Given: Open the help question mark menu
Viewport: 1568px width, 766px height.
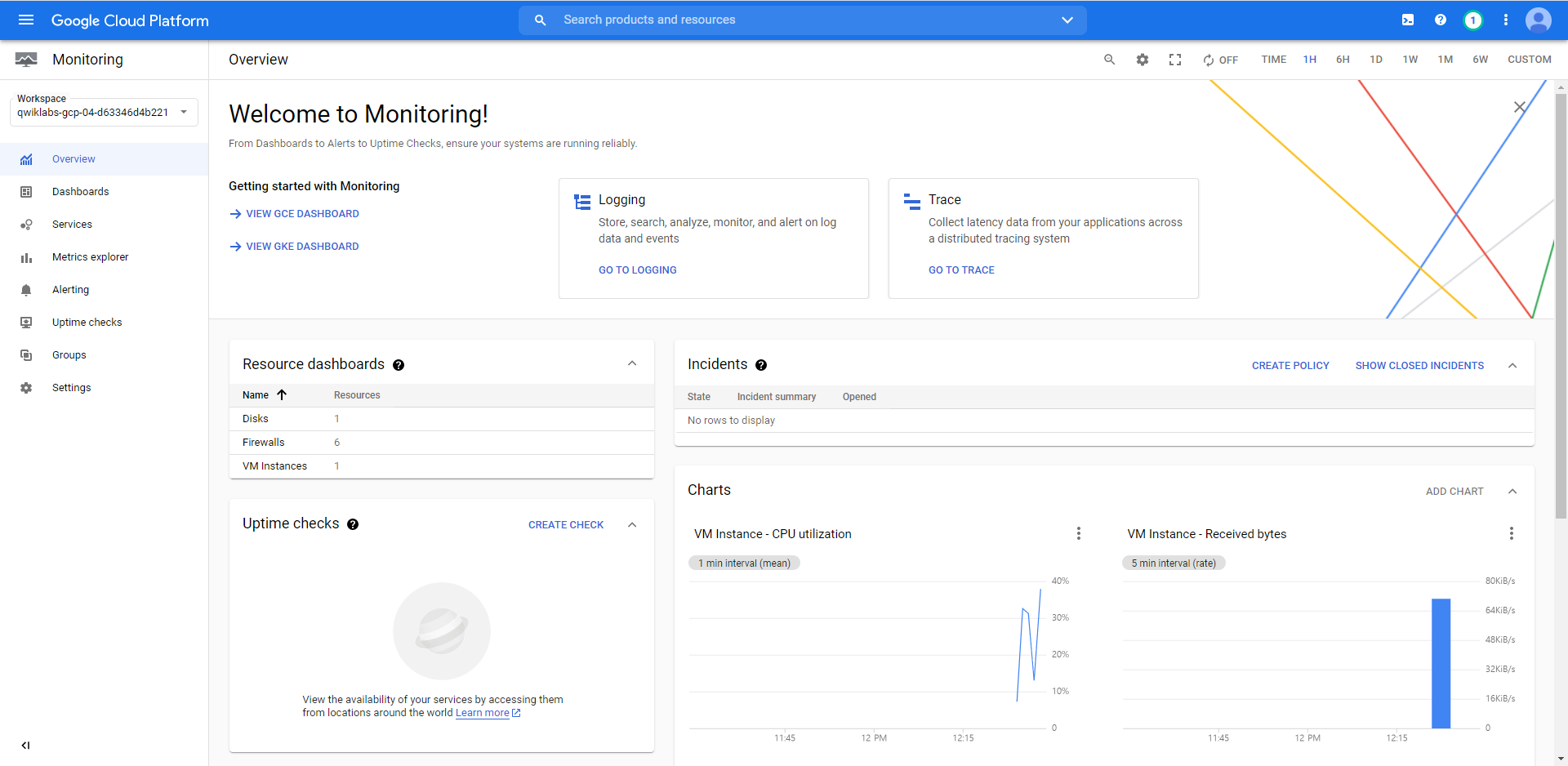Looking at the screenshot, I should point(1441,20).
